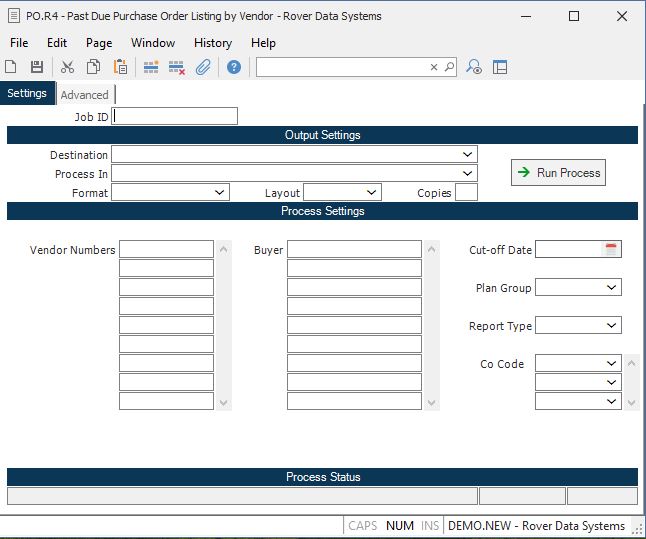Open the Window menu
The width and height of the screenshot is (646, 539).
[152, 43]
